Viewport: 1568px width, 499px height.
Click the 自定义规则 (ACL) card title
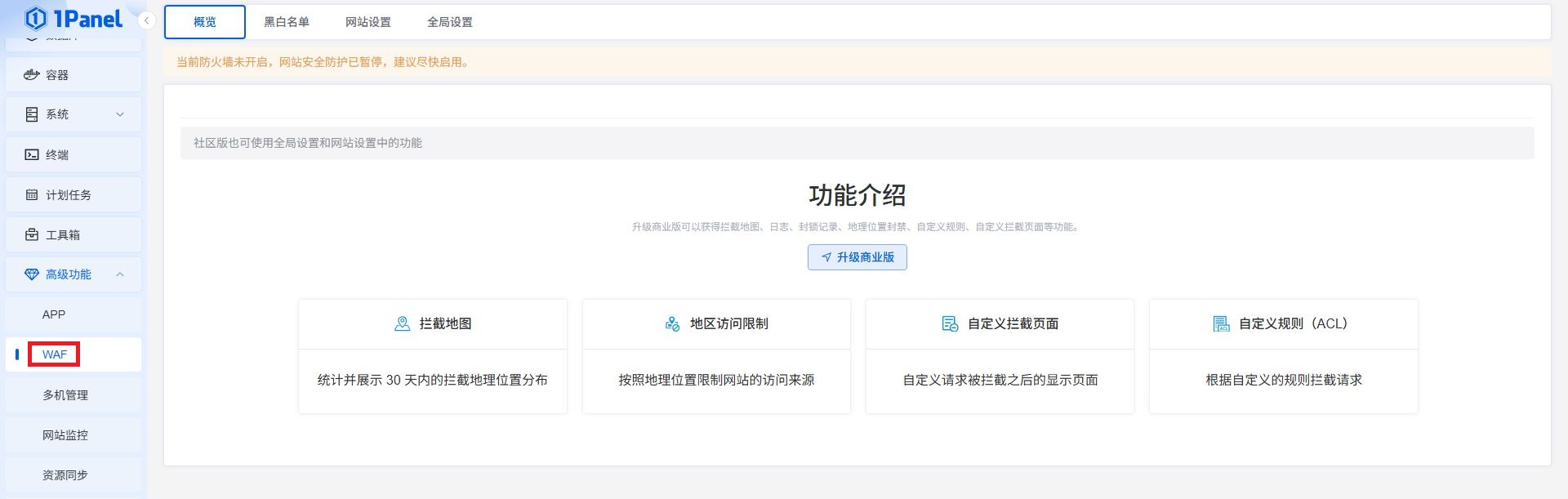[1294, 323]
